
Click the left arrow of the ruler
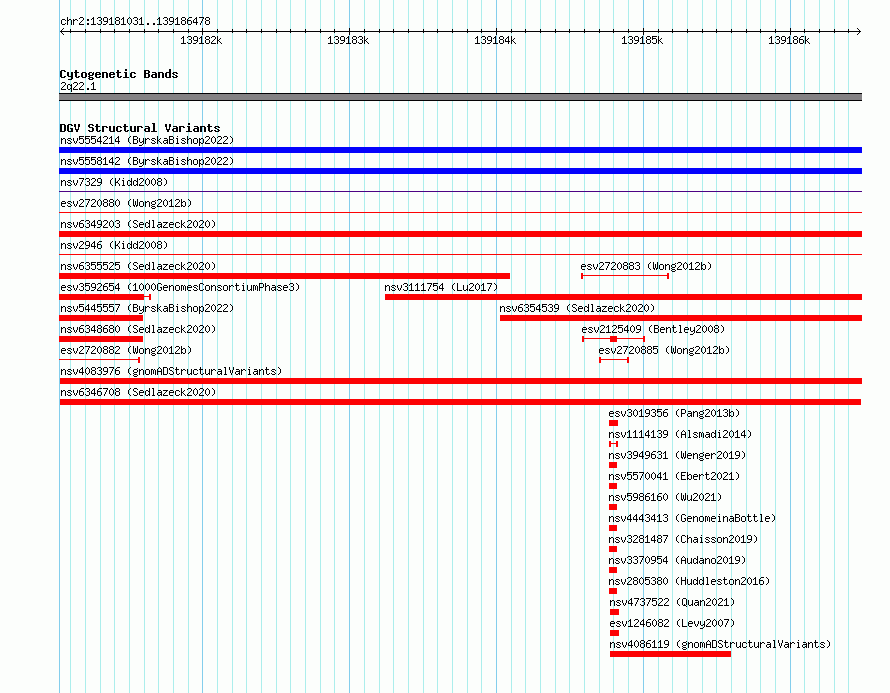[62, 31]
